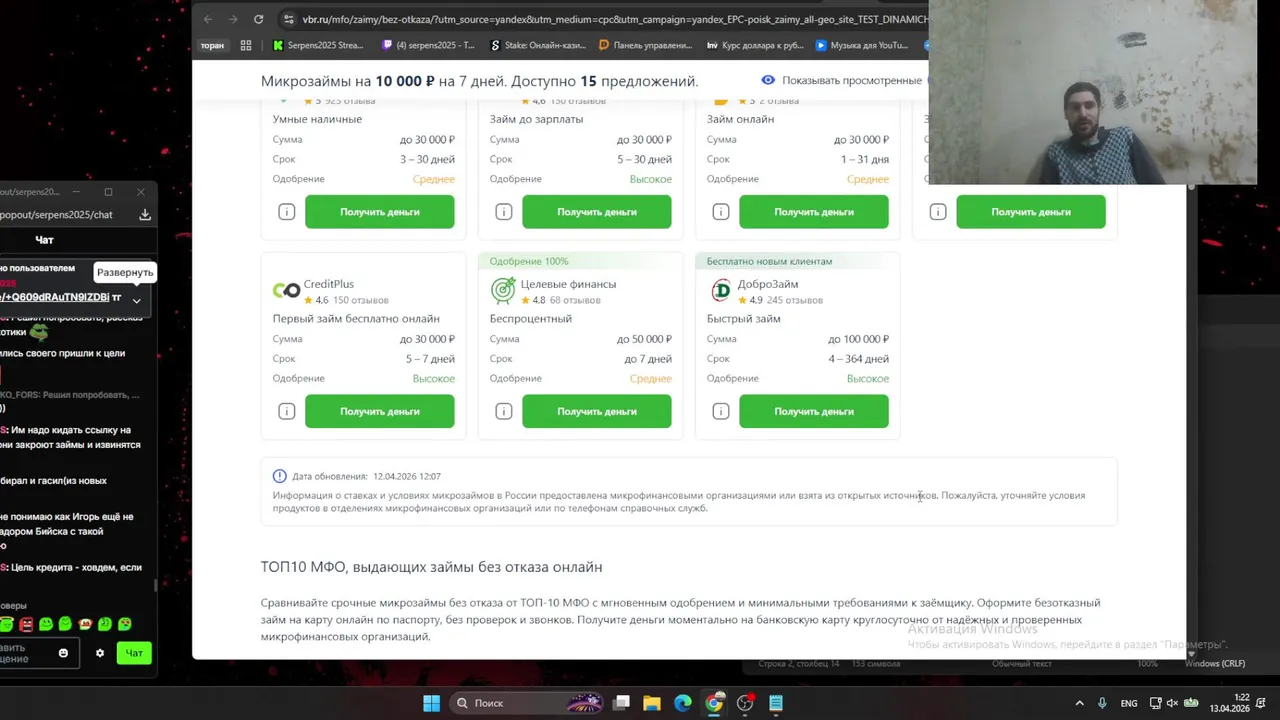Go forward in browser history
Image resolution: width=1280 pixels, height=720 pixels.
pyautogui.click(x=233, y=19)
